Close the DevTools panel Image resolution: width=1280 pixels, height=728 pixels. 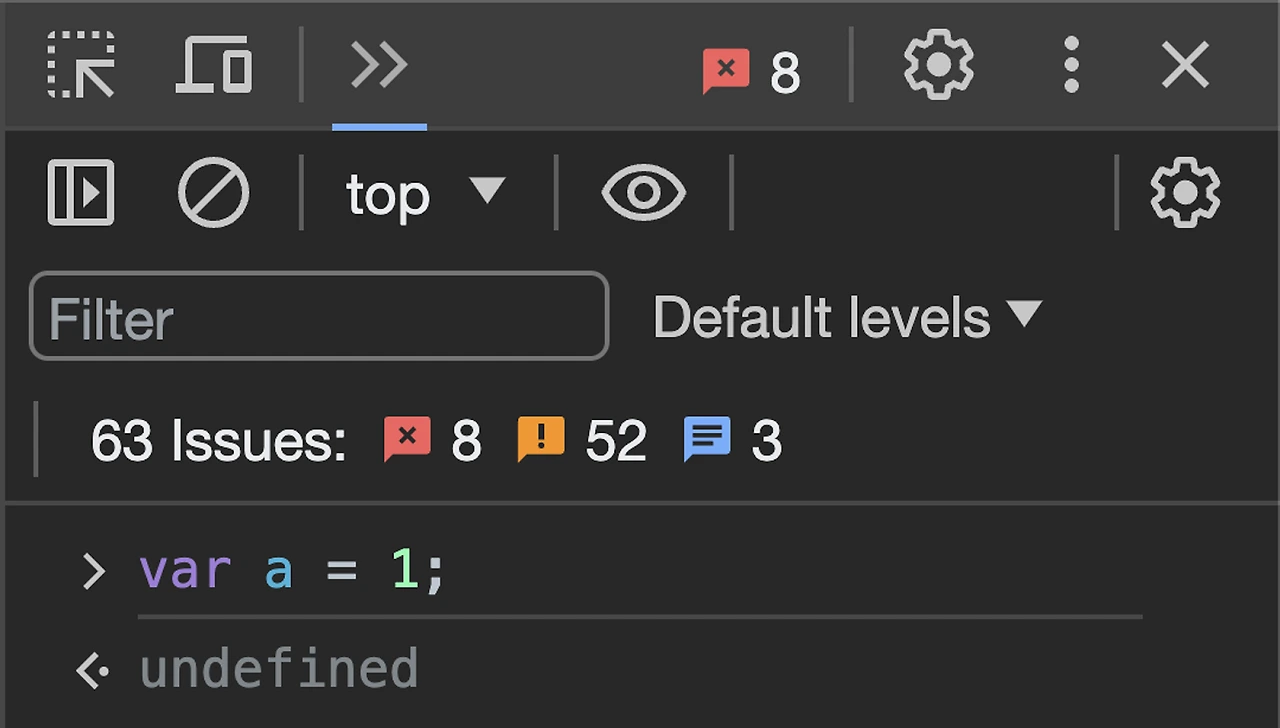(1185, 66)
